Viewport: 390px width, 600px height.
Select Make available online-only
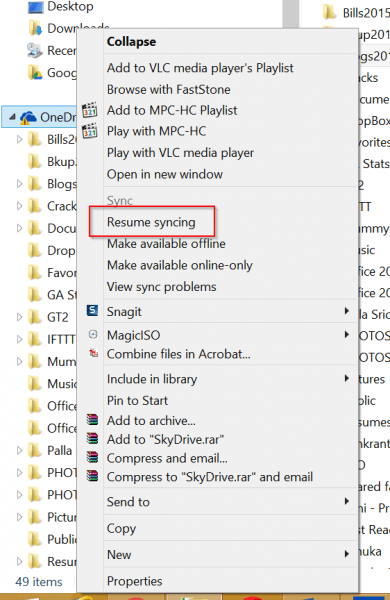pyautogui.click(x=179, y=265)
